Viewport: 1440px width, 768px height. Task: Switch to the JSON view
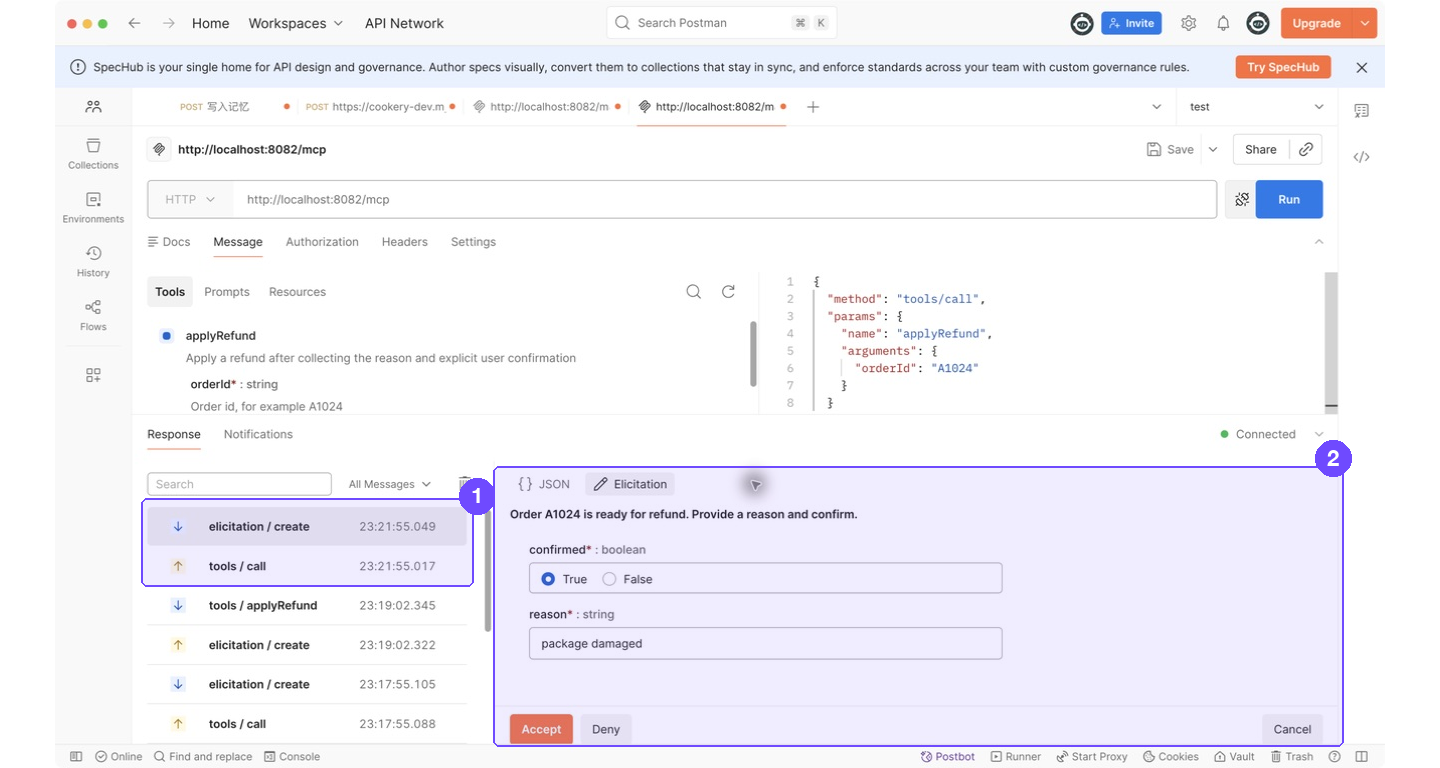pyautogui.click(x=543, y=484)
